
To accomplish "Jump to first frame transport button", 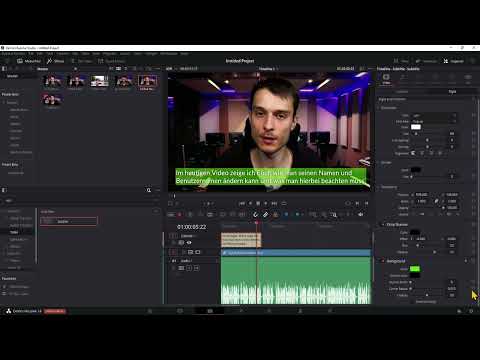I will pyautogui.click(x=242, y=203).
